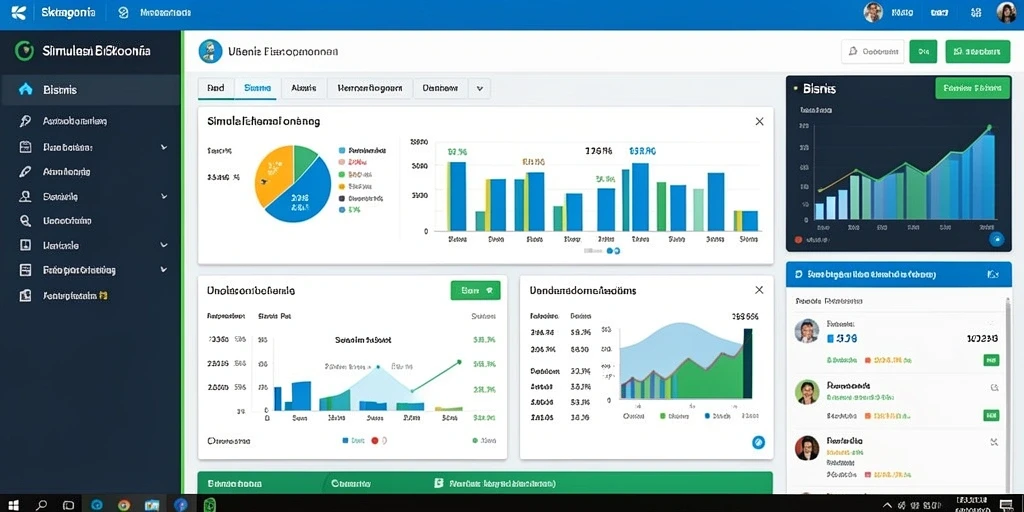
Task: Expand the person-icon sidebar item chevron
Action: [x=163, y=196]
